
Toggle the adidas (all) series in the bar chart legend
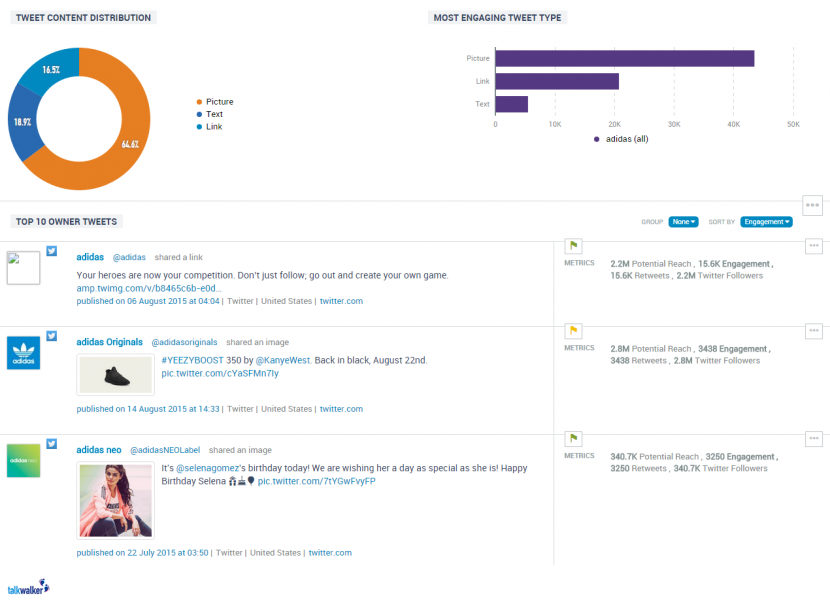(x=621, y=139)
